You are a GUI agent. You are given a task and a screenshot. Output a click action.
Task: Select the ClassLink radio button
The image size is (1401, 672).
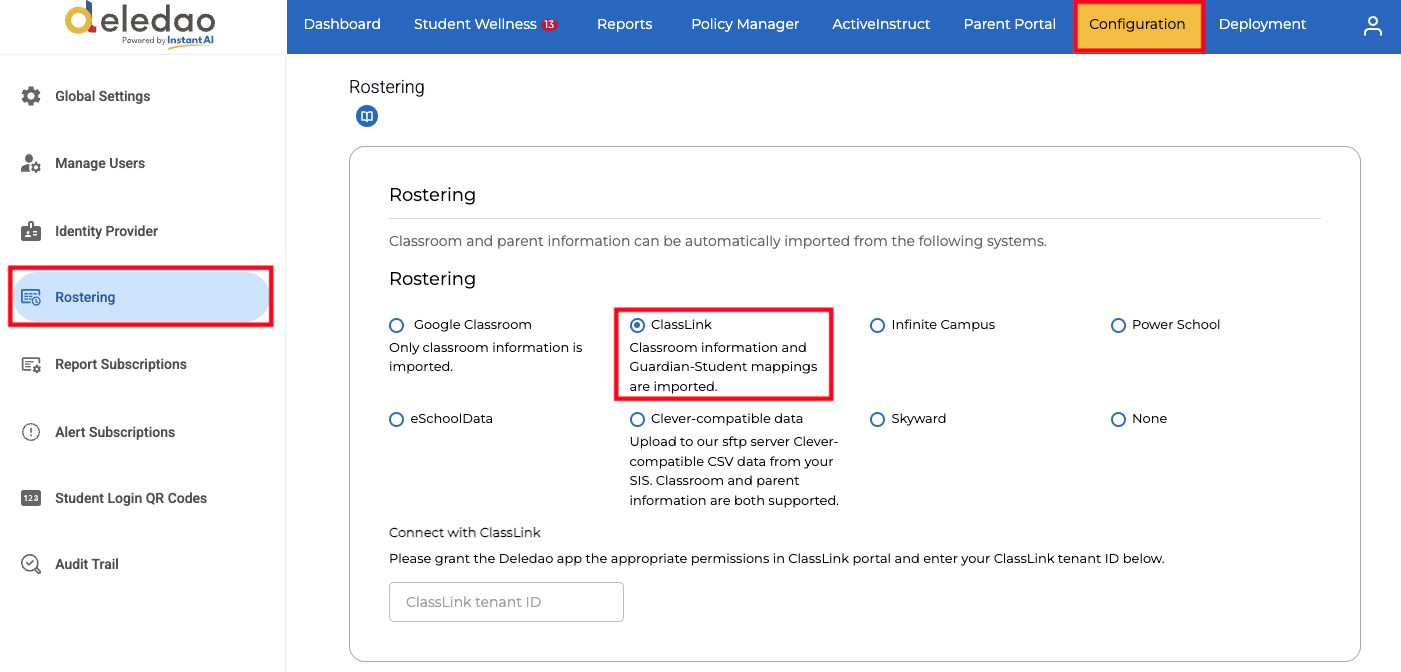[637, 325]
